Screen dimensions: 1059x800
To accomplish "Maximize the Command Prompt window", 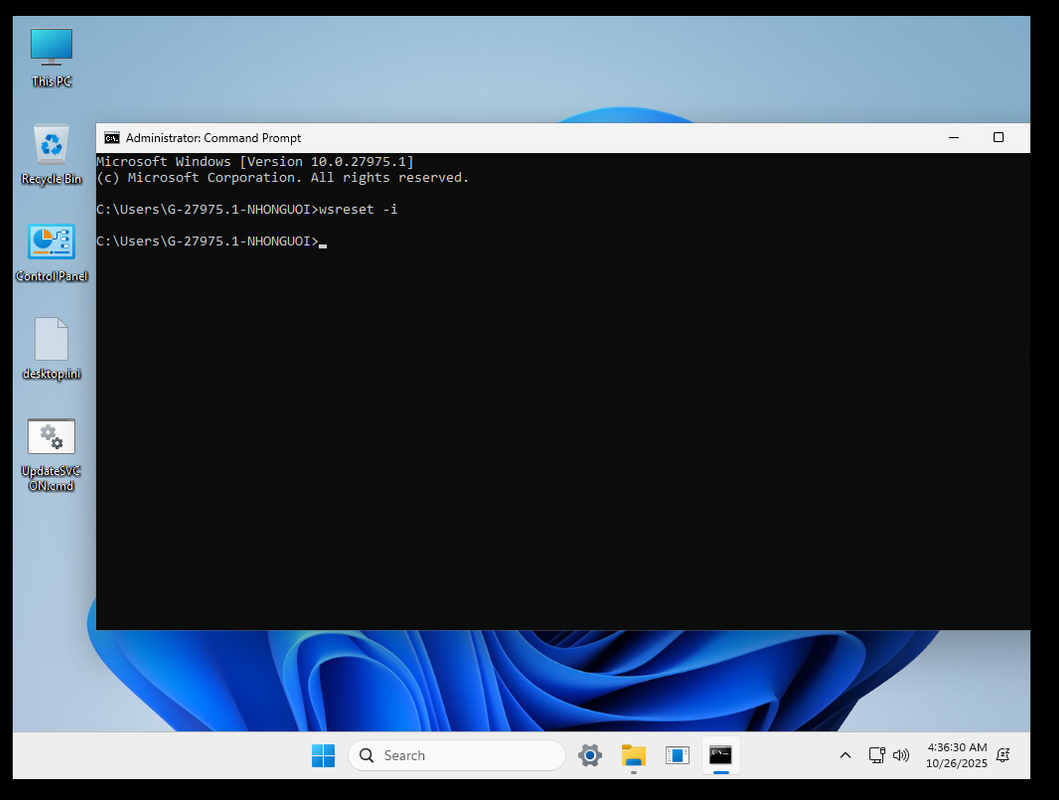I will pos(998,138).
